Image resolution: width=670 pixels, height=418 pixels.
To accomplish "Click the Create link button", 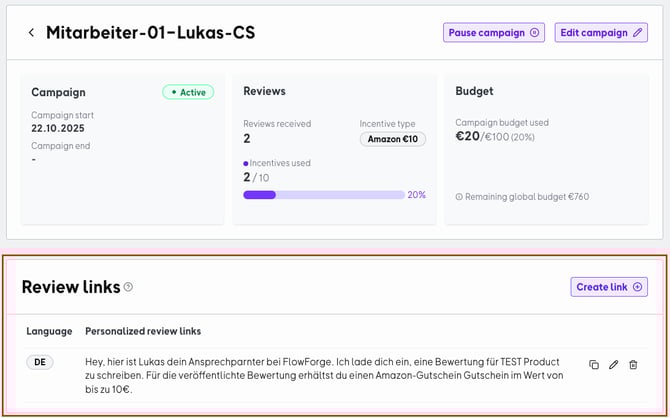I will pos(609,287).
